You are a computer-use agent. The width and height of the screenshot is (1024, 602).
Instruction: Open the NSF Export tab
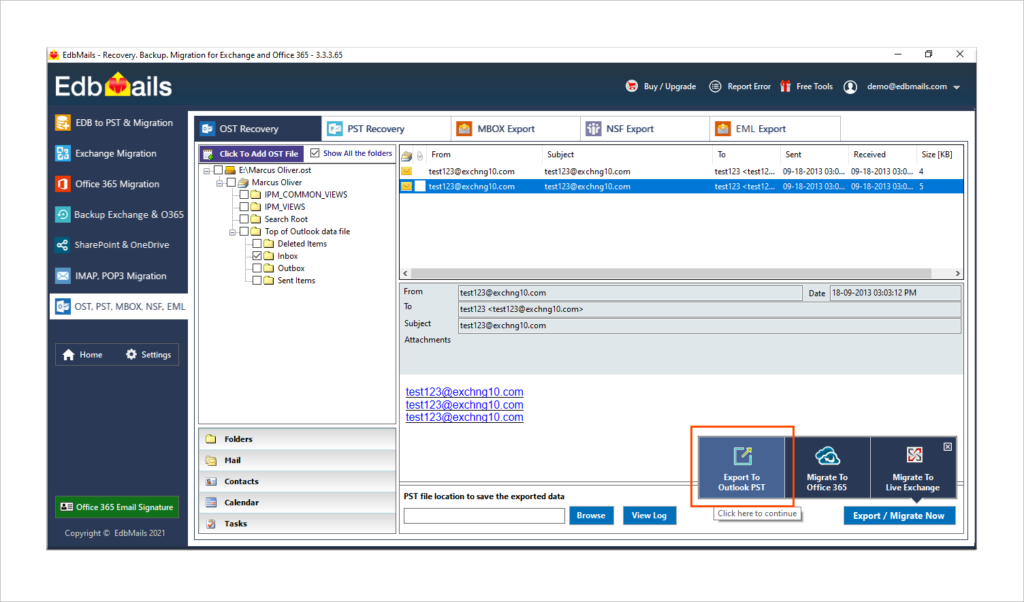click(645, 129)
